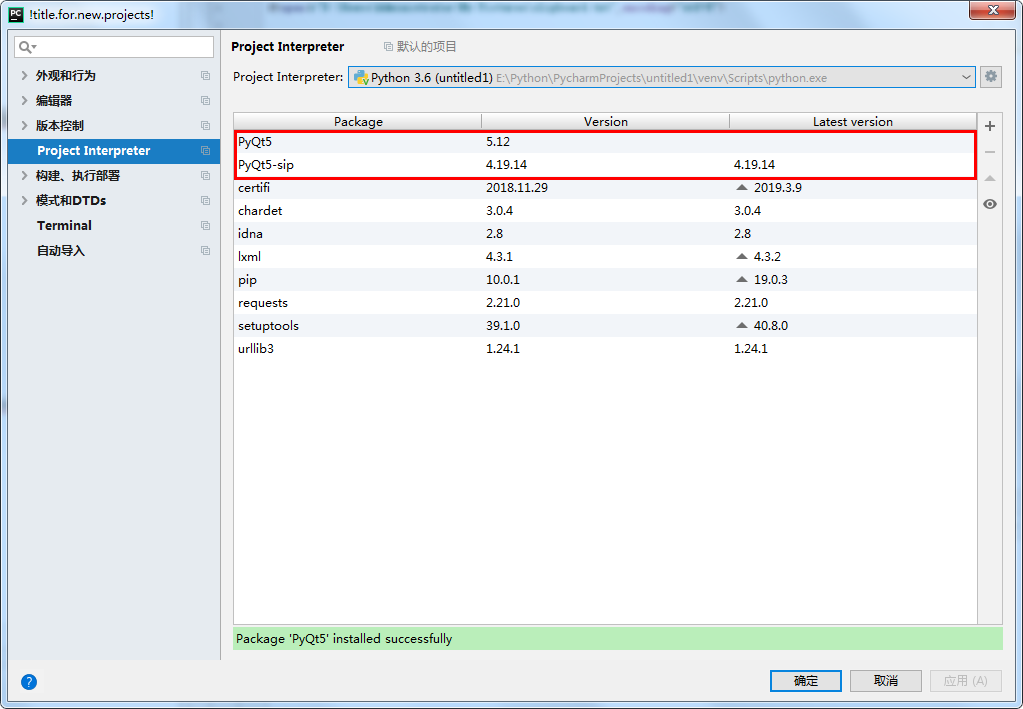Click the PyCharm logo in title bar
This screenshot has height=709, width=1023.
pos(15,14)
